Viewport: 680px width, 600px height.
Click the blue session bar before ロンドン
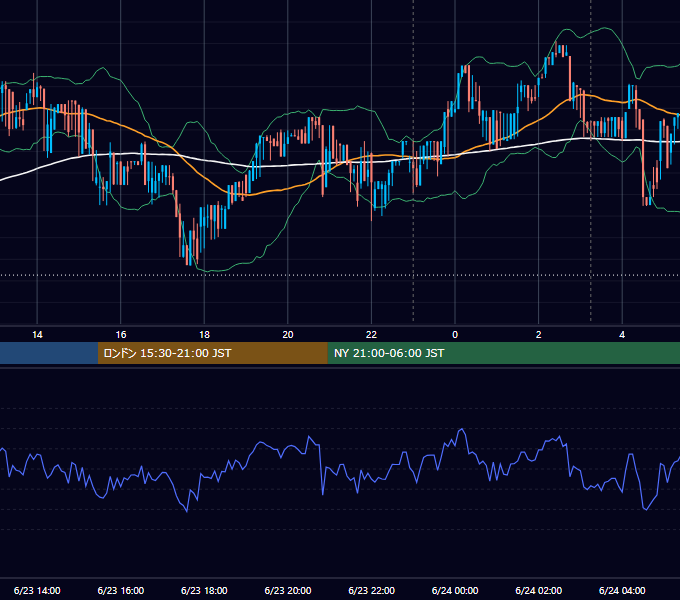coord(49,353)
